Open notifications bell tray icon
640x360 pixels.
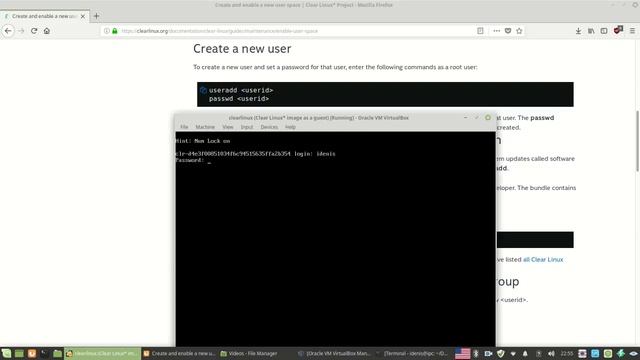point(525,353)
